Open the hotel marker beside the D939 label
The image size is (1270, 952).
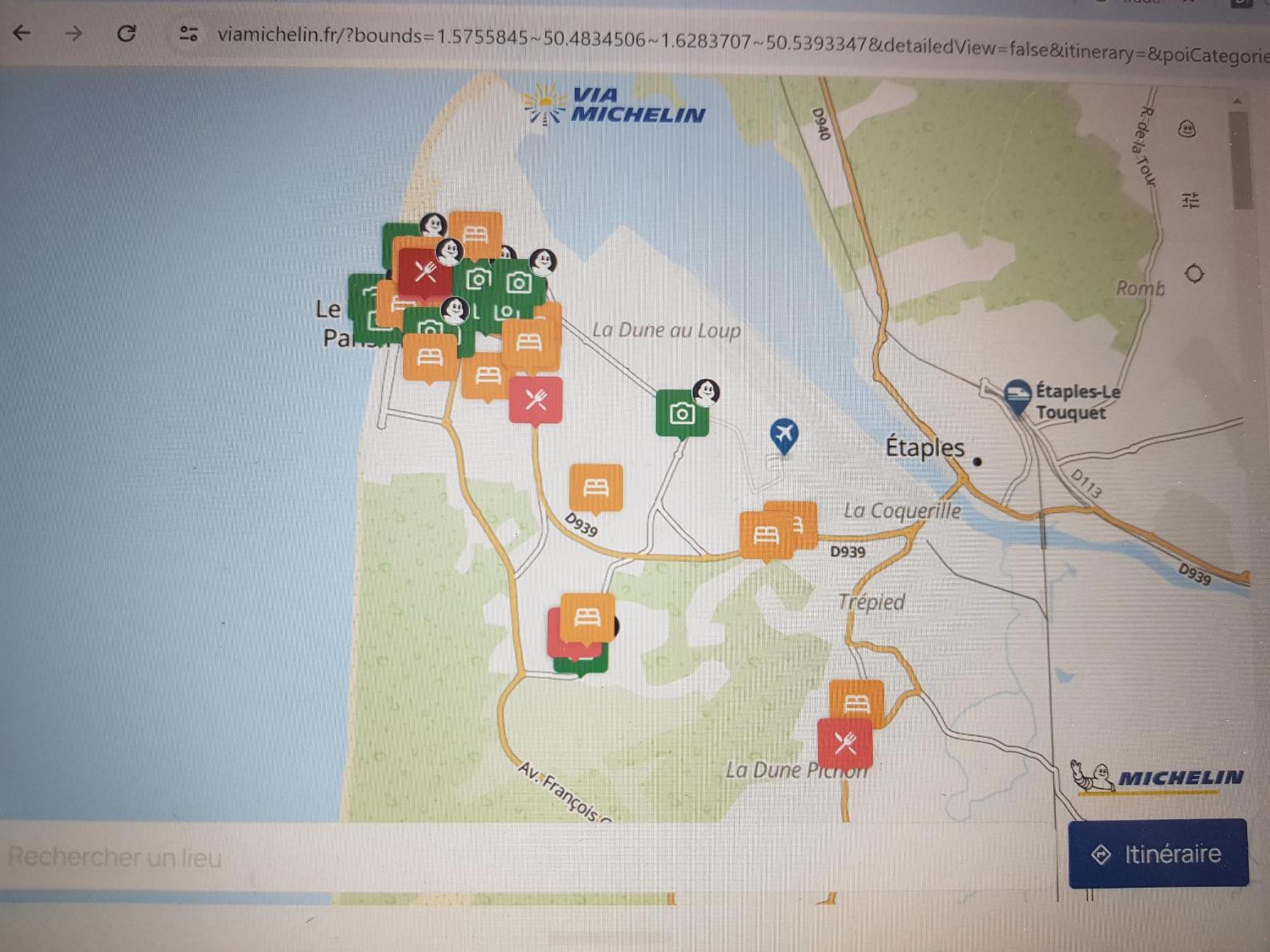pos(596,489)
